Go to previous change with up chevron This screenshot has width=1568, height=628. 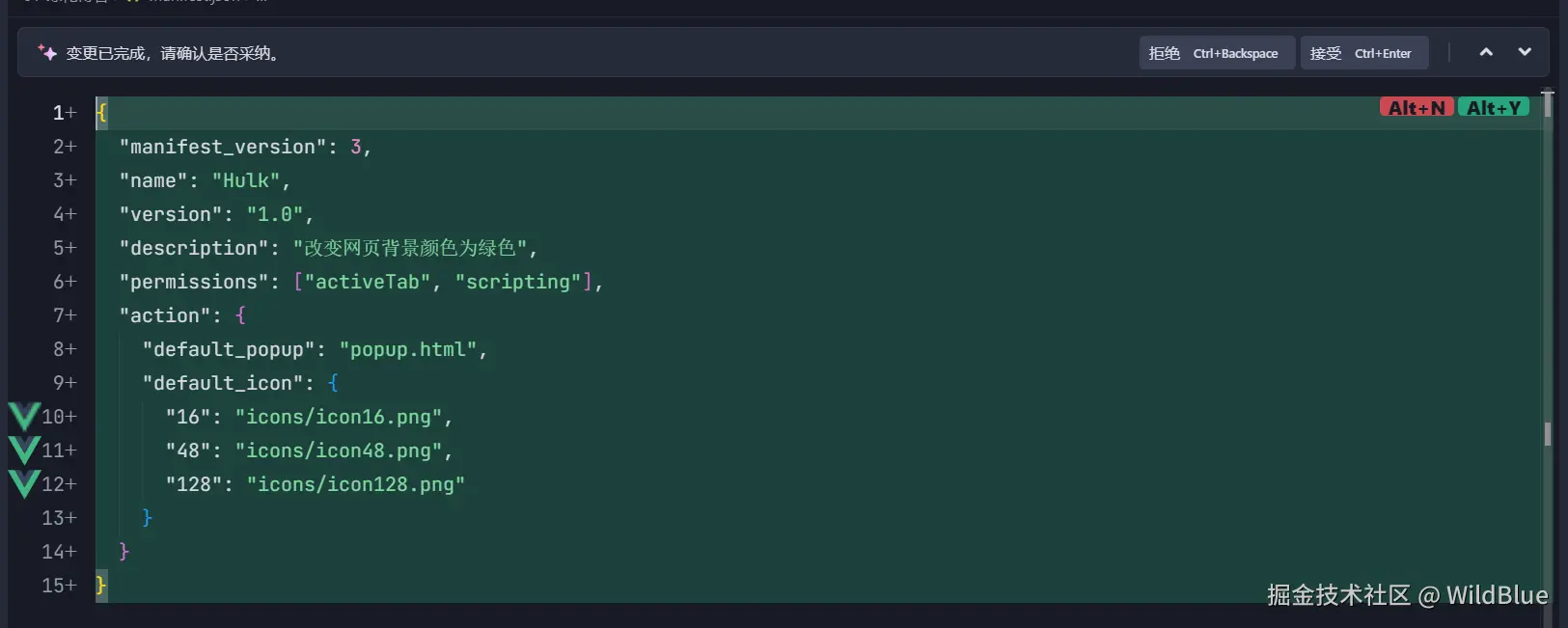1486,52
